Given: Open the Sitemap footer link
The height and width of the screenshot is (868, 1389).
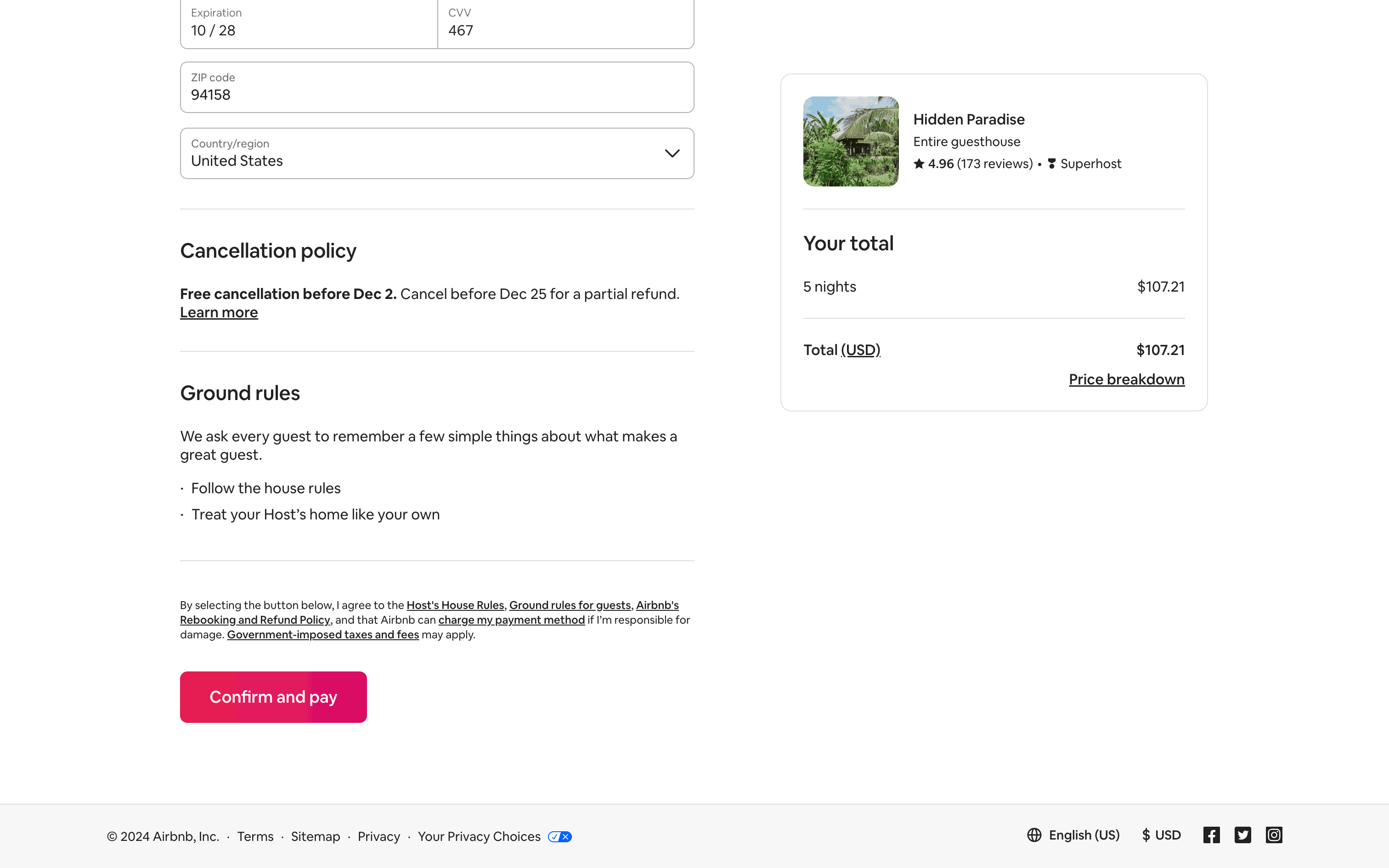Looking at the screenshot, I should click(315, 836).
